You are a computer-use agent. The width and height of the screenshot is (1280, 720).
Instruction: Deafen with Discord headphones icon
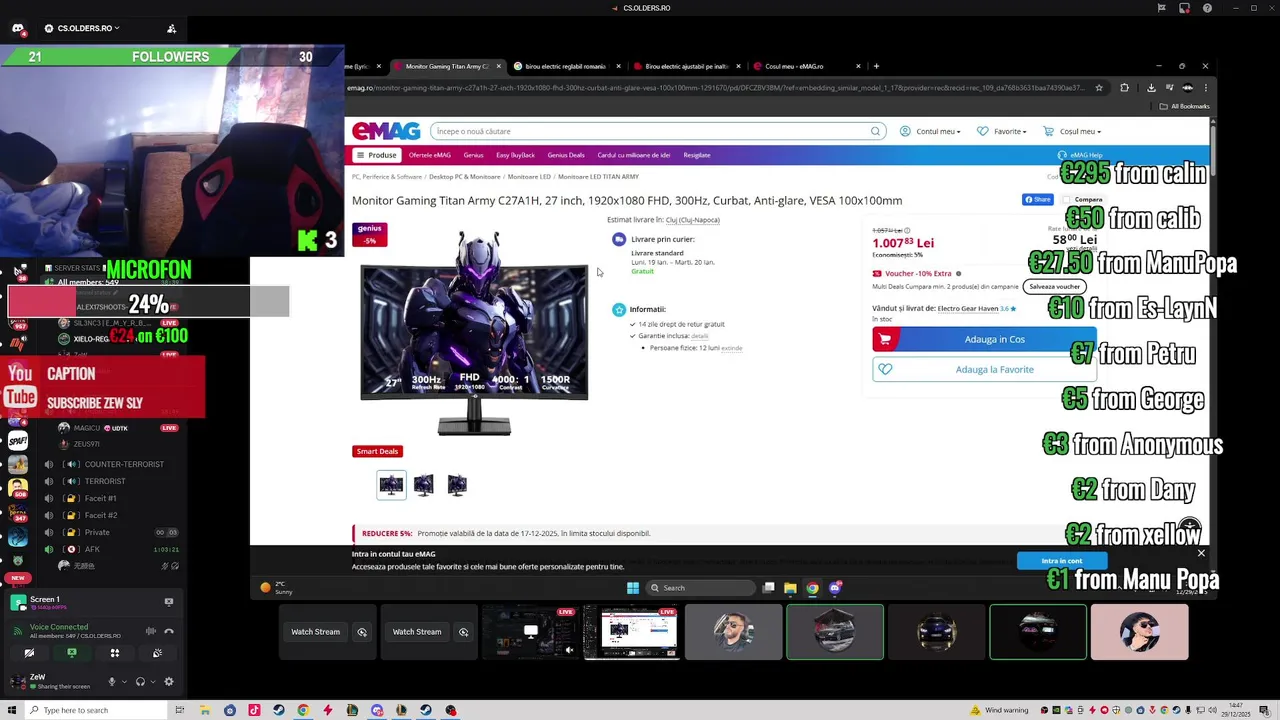pos(140,682)
